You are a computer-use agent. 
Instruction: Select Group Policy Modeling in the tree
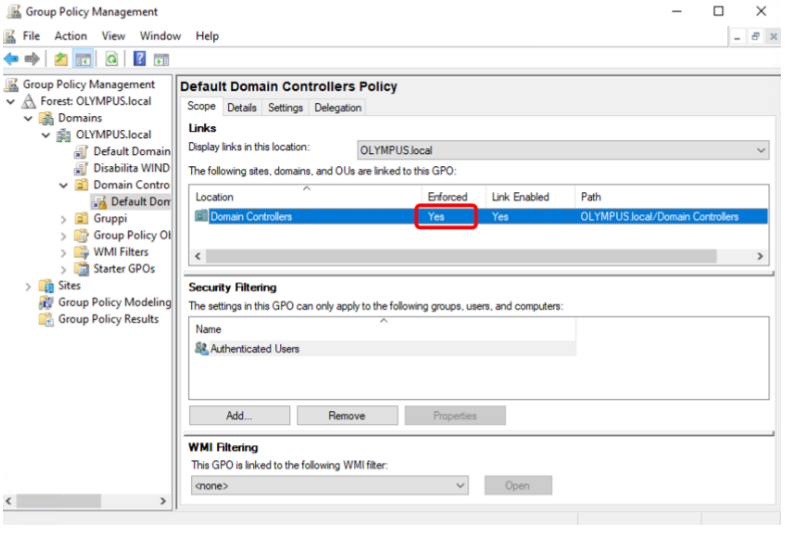click(114, 302)
